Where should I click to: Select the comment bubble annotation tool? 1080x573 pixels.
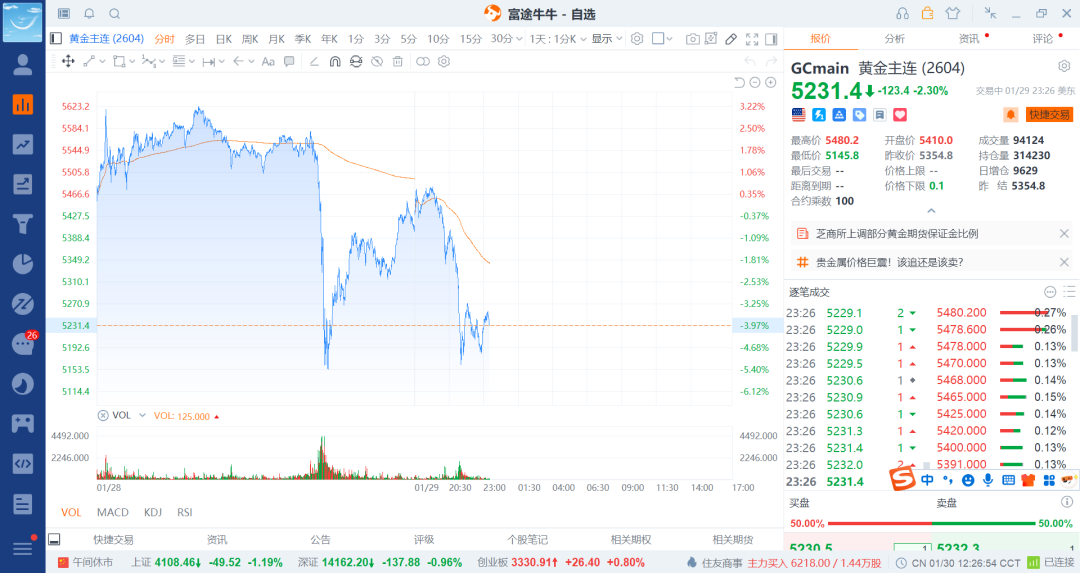(289, 61)
